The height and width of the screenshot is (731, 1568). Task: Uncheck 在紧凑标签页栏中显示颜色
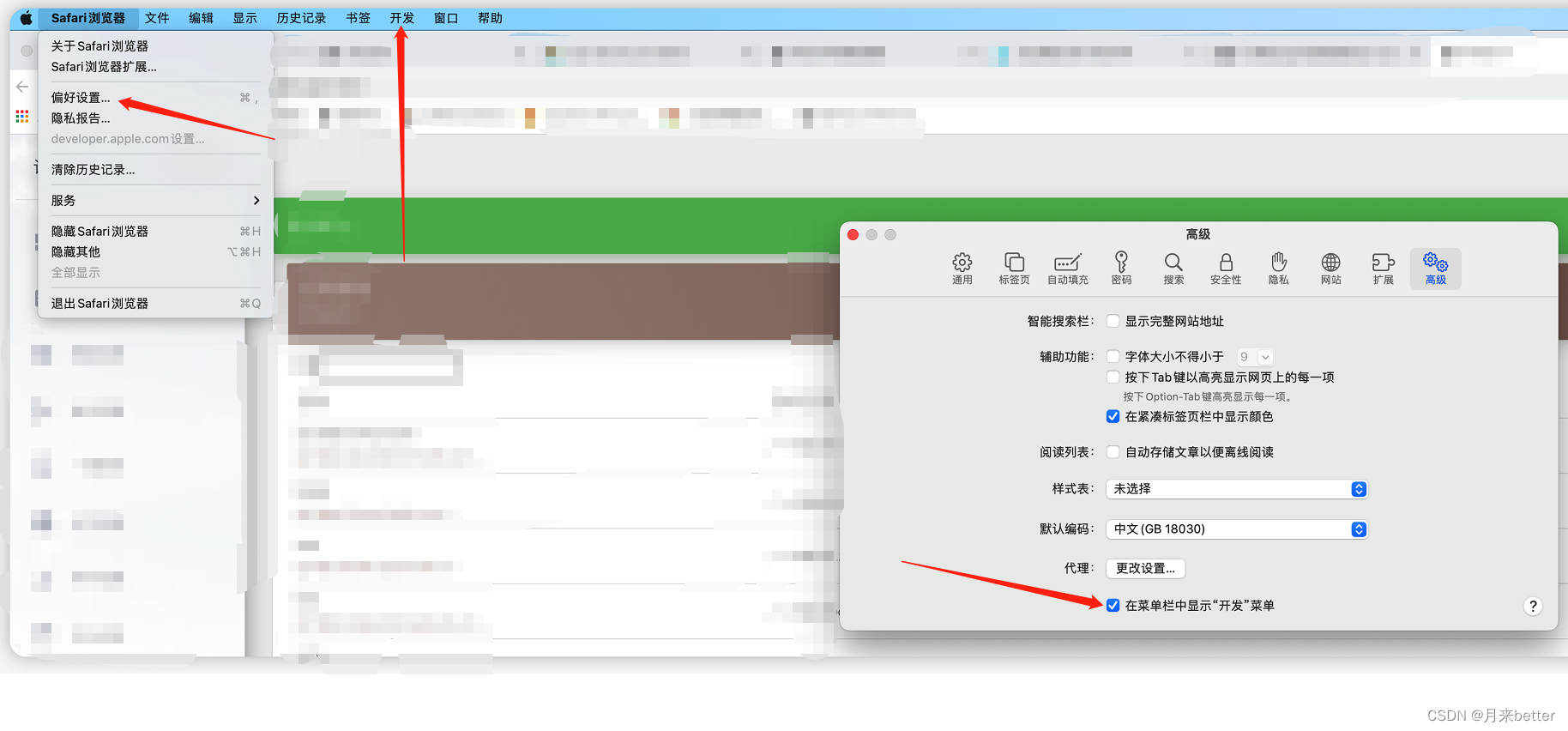1113,416
